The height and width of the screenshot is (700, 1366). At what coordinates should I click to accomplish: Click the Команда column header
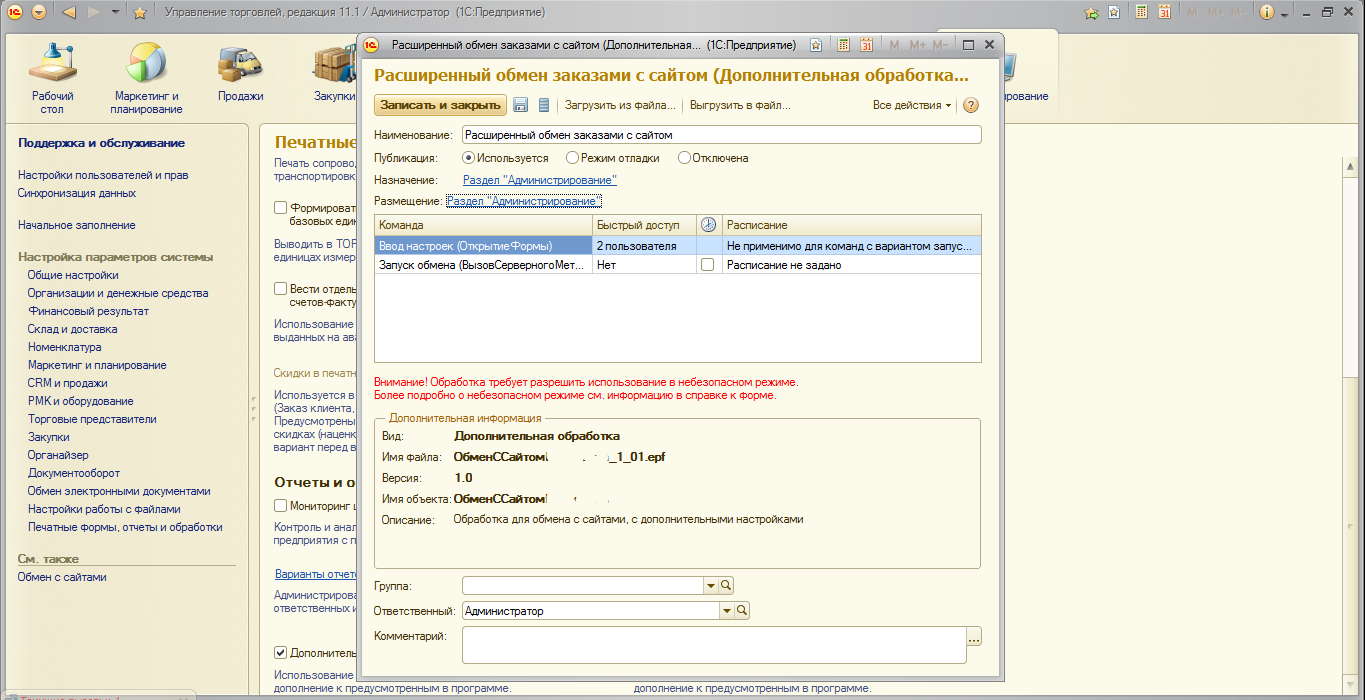click(x=483, y=225)
